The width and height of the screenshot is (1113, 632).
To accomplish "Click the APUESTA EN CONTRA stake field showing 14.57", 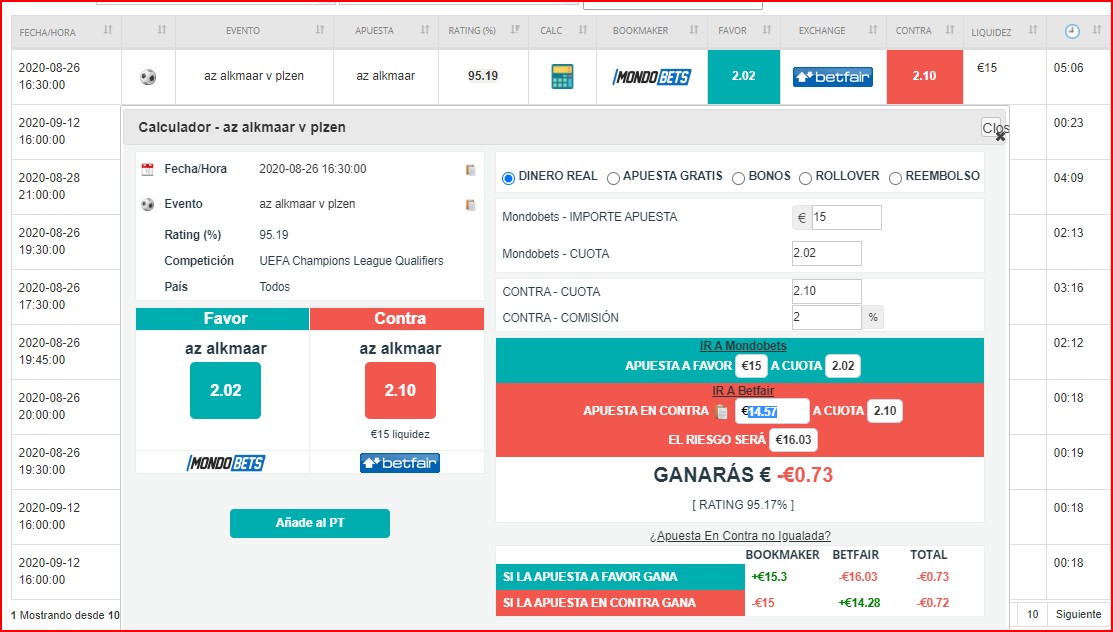I will (772, 411).
